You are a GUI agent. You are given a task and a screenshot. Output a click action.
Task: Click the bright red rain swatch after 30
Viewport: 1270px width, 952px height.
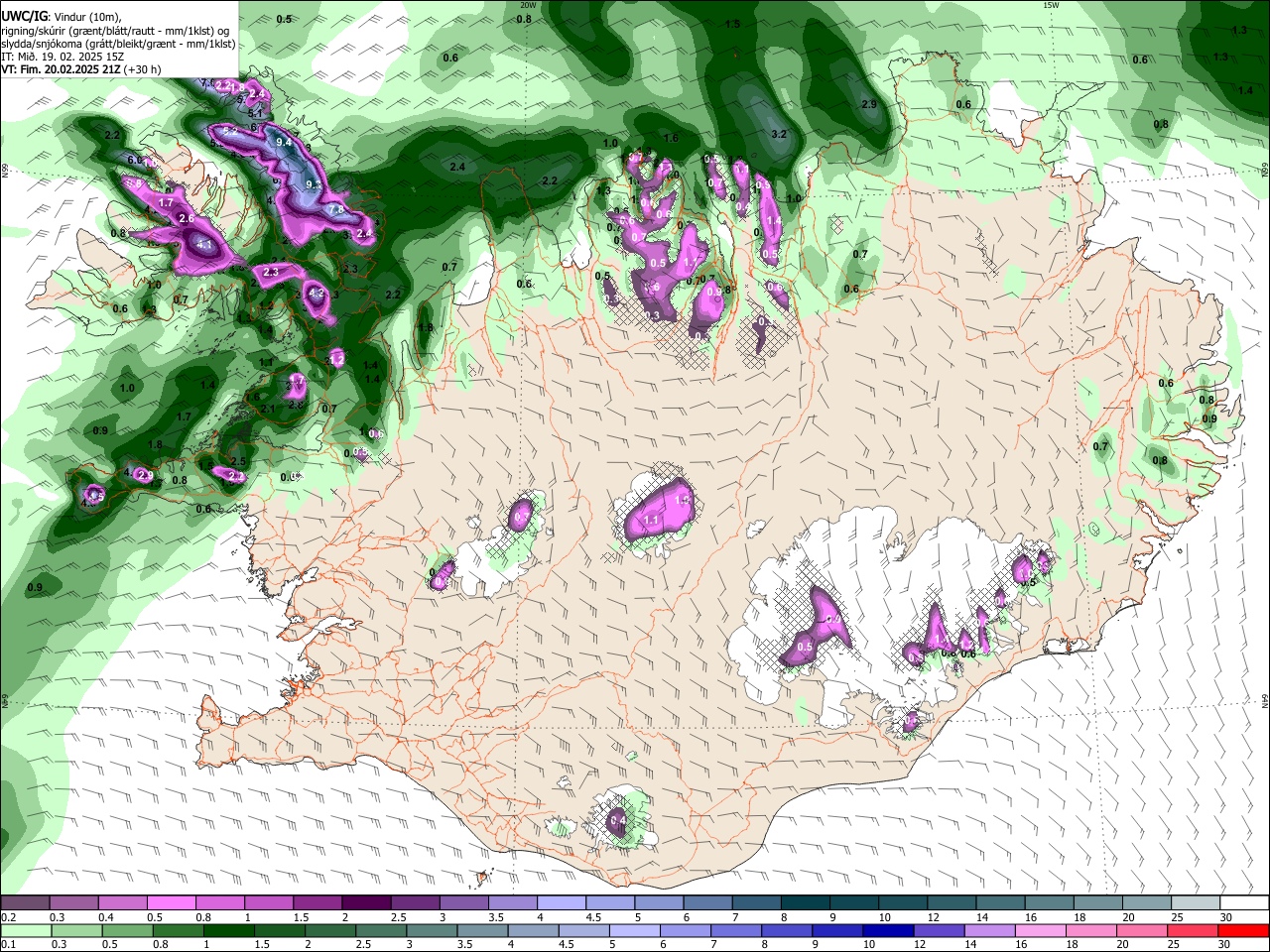coord(1243,930)
